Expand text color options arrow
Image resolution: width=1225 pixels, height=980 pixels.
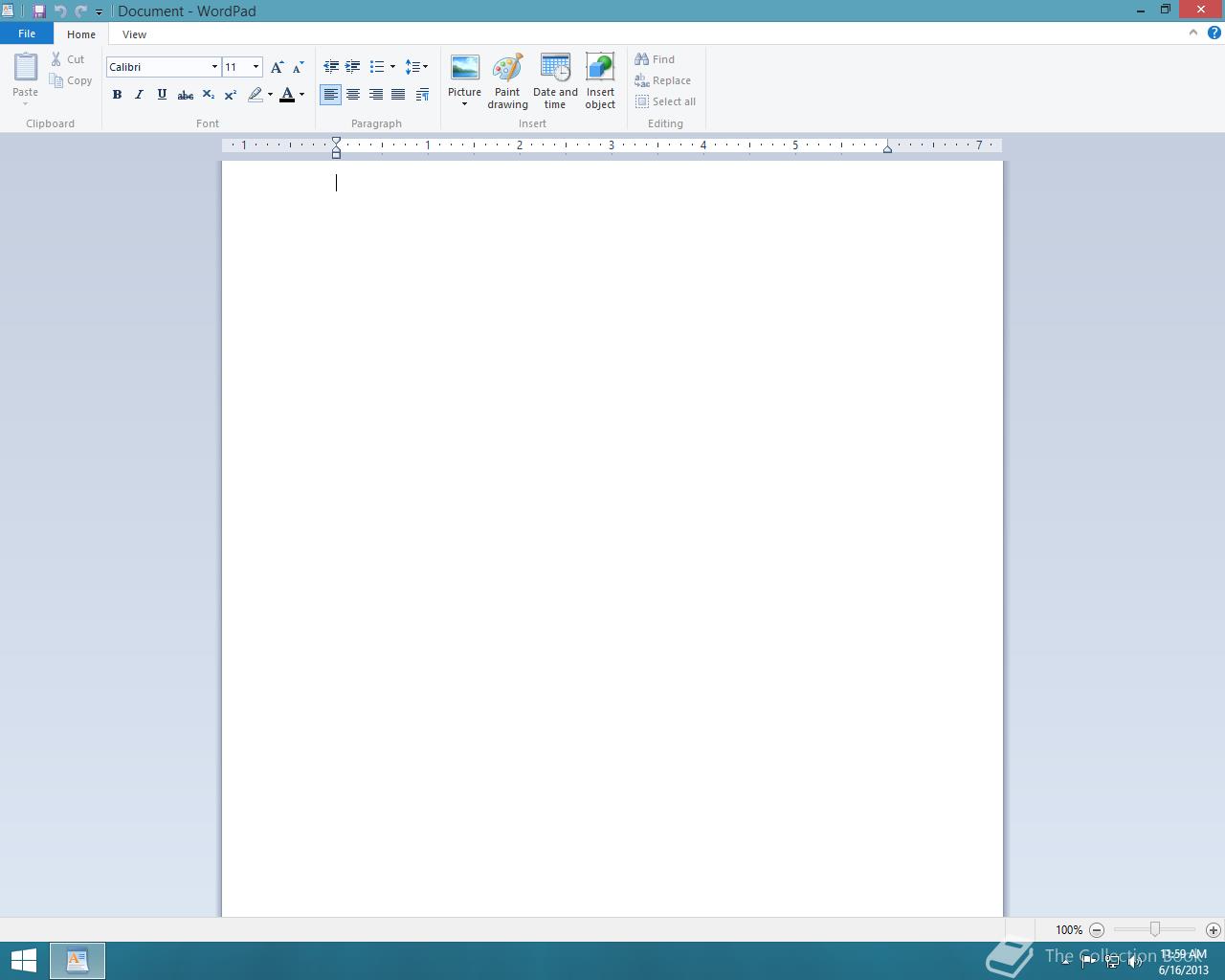(301, 95)
